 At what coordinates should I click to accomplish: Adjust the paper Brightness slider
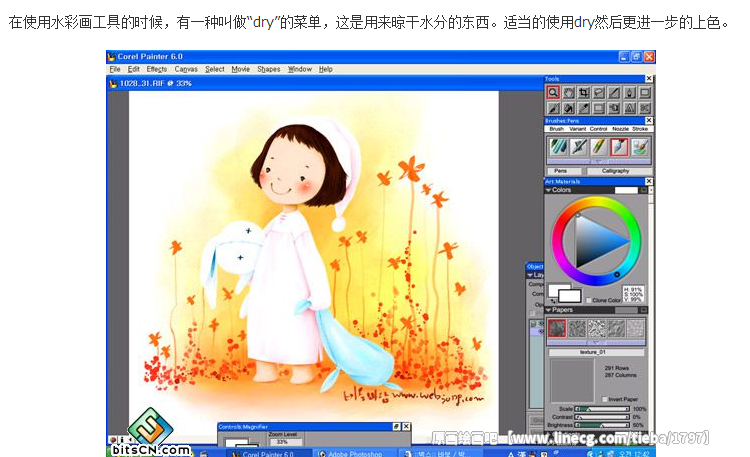(x=603, y=424)
